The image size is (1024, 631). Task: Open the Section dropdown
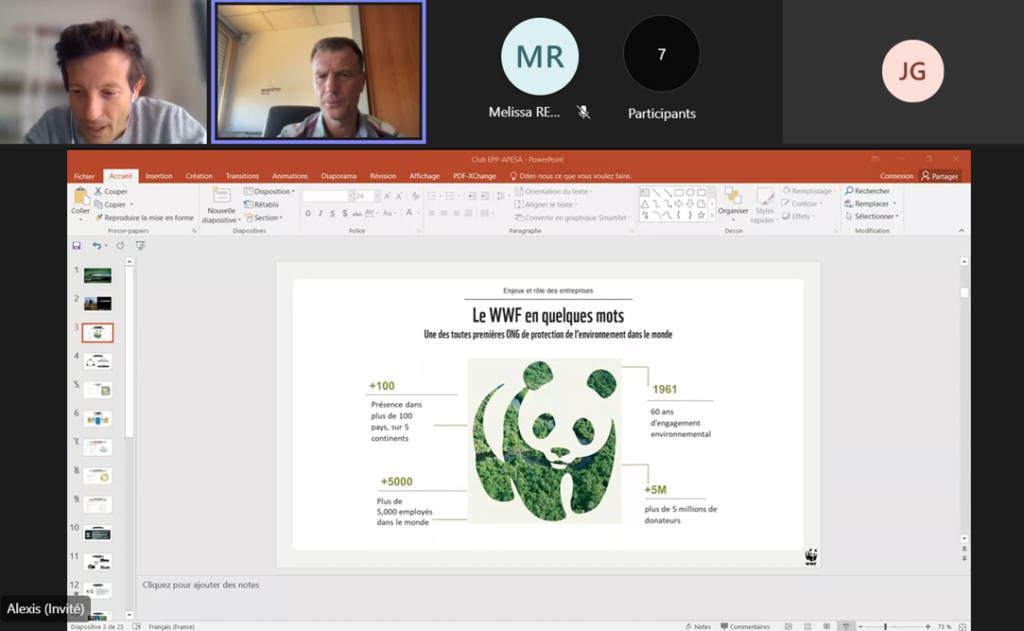coord(264,218)
